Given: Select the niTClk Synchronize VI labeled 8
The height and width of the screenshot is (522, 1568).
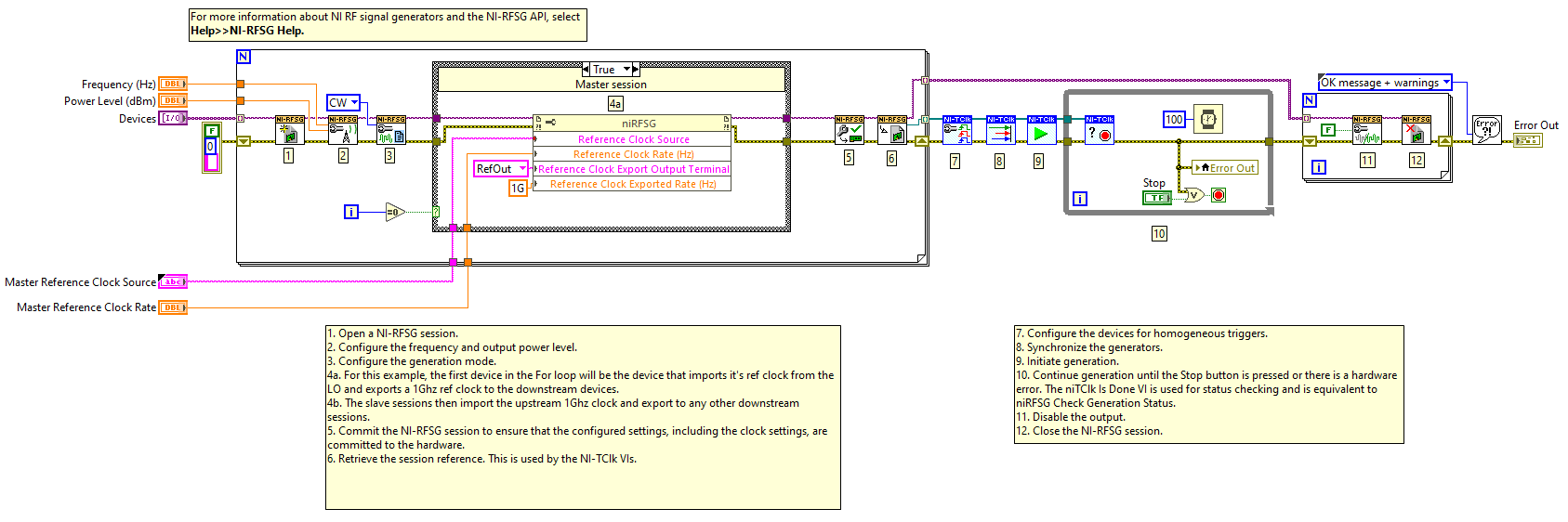Looking at the screenshot, I should click(x=1000, y=130).
